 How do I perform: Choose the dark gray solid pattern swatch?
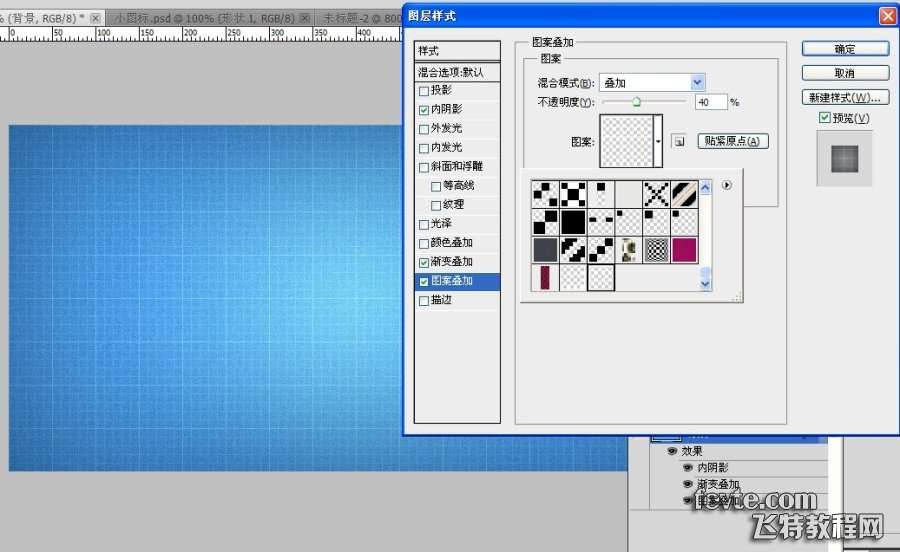(545, 249)
